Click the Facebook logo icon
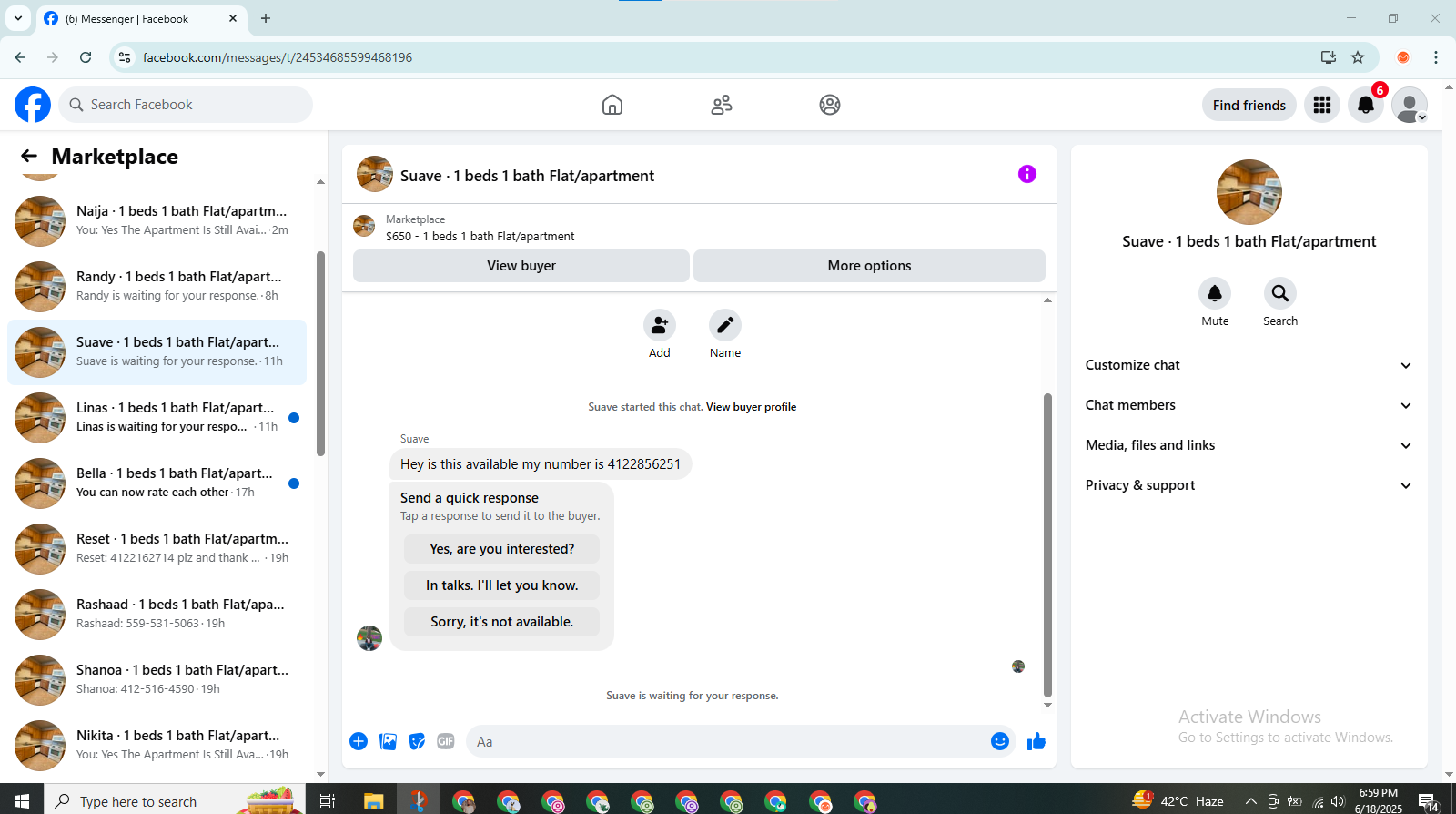1456x814 pixels. click(33, 105)
